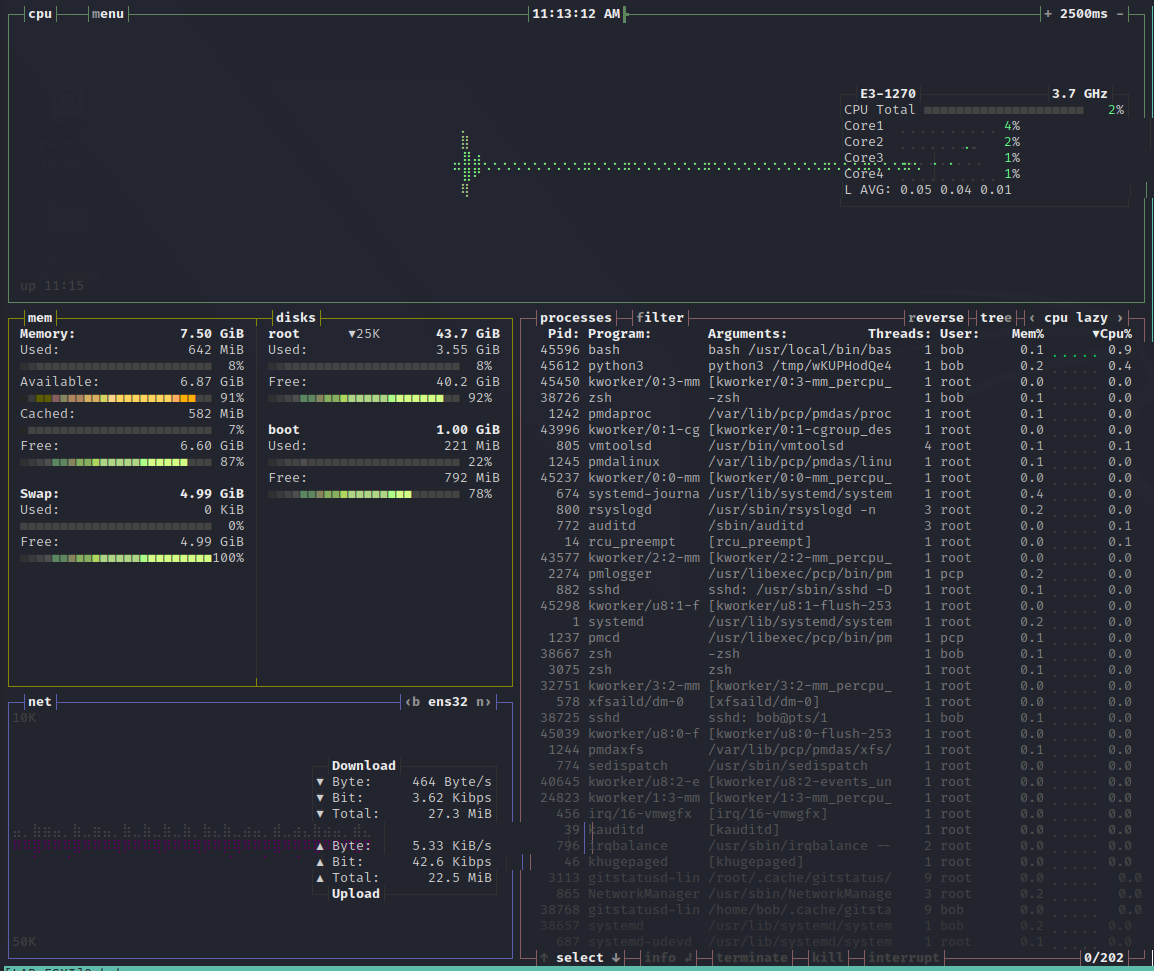Screen dimensions: 1154x971
Task: Select the rsyslogd process row
Action: tap(835, 509)
